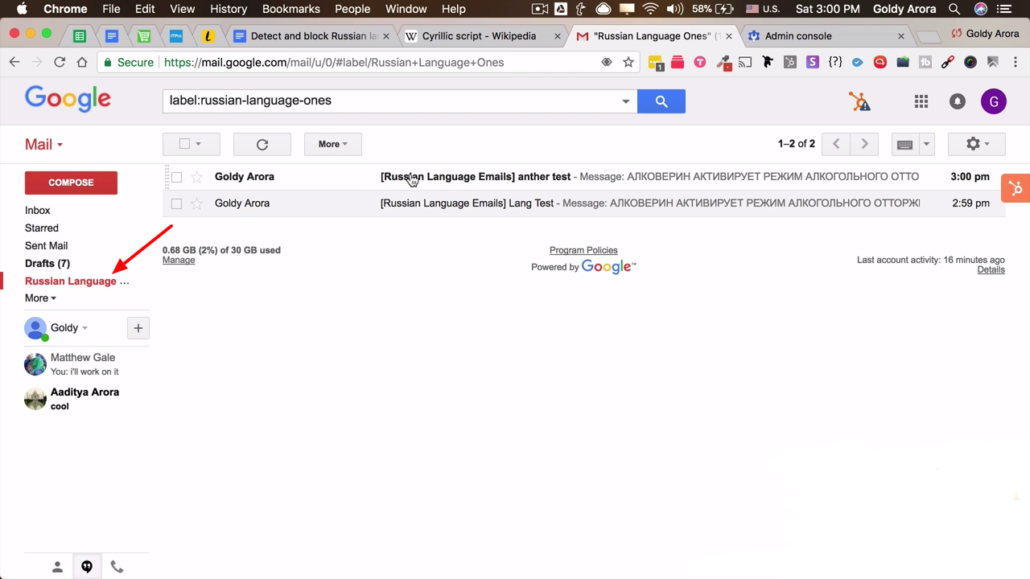Open 'Lang Test' email subject
Screen dimensions: 1030x579
tap(466, 204)
